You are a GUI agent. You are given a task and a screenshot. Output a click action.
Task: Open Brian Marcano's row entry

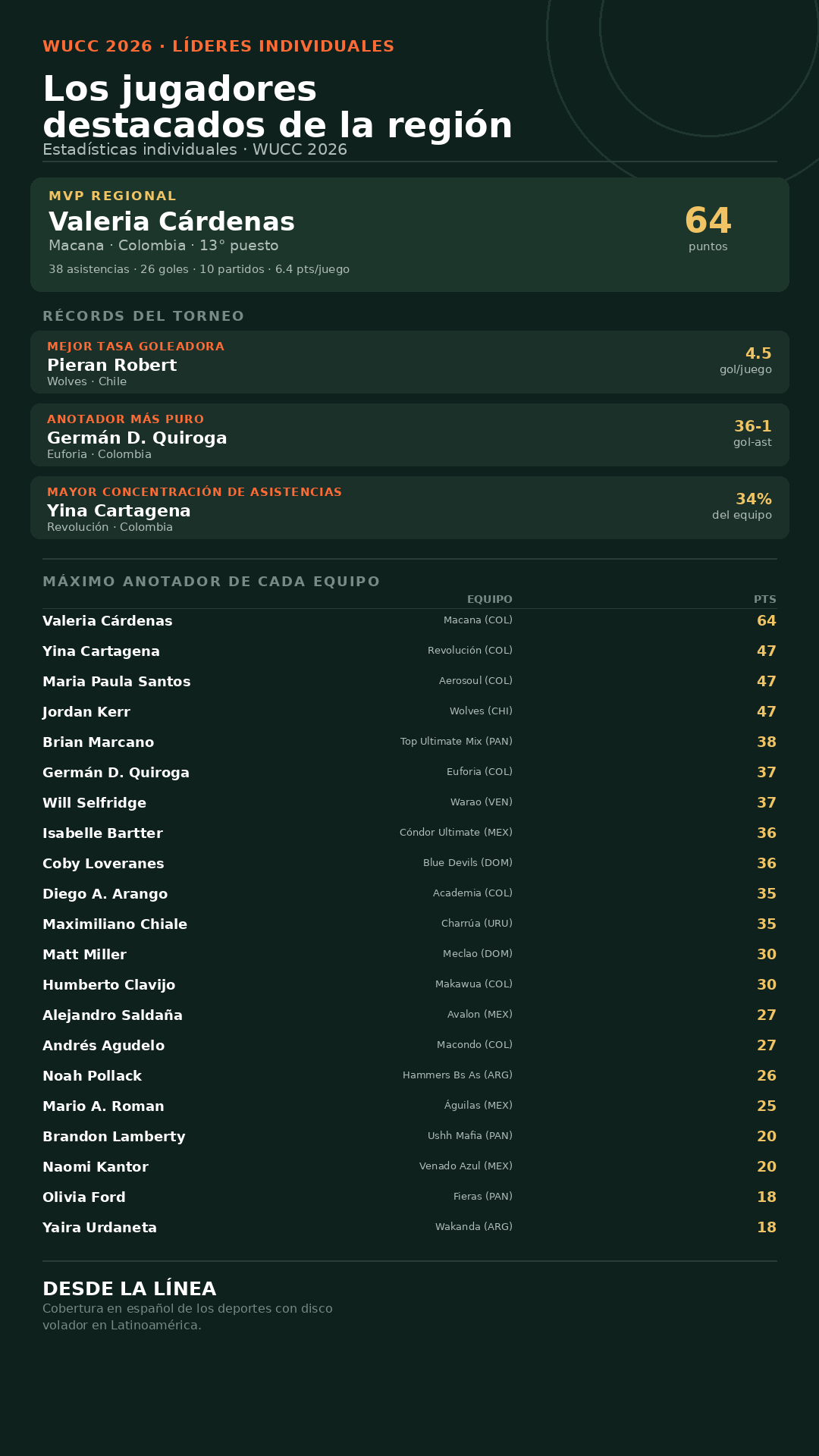(409, 742)
